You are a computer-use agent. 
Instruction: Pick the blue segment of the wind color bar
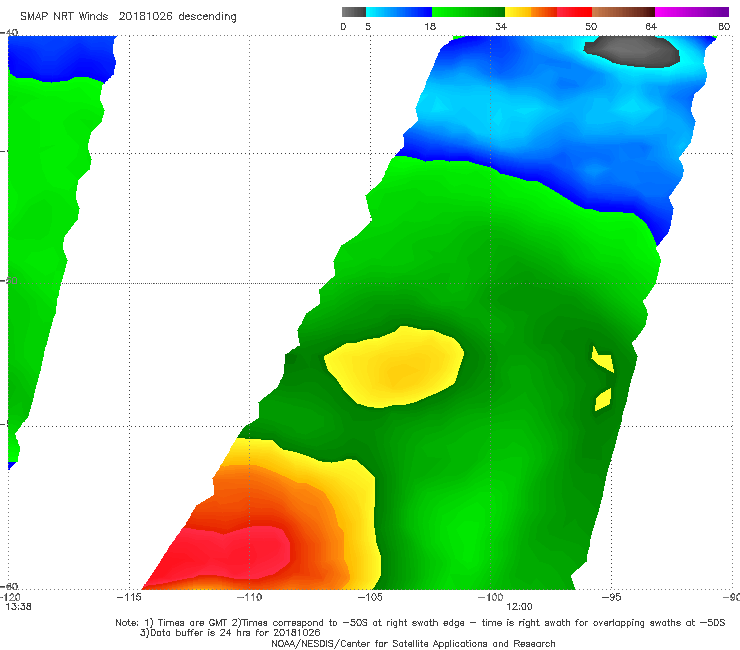coord(399,12)
